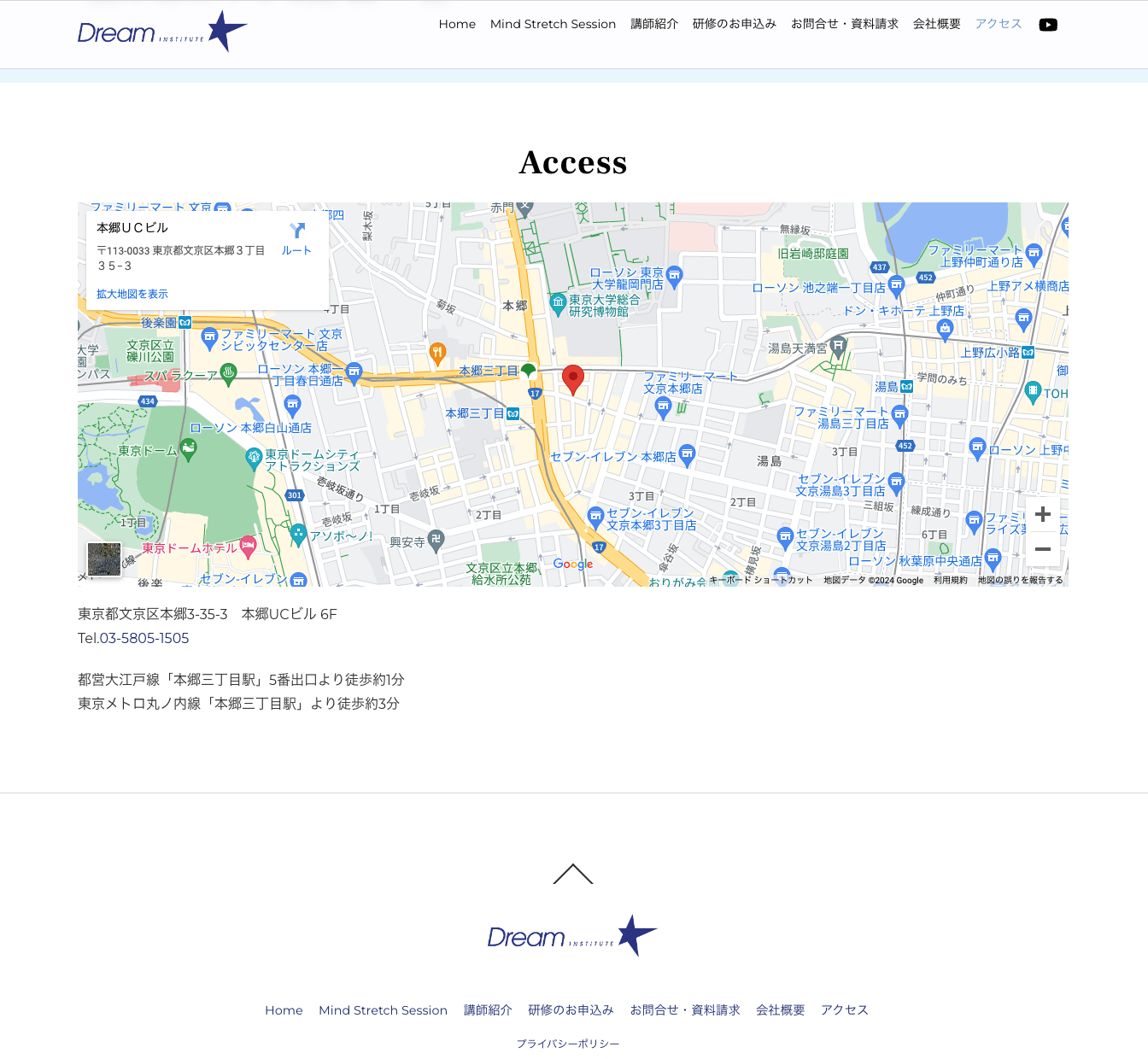Open the プライバシーポリシー footer link
The image size is (1148, 1059).
tap(568, 1044)
